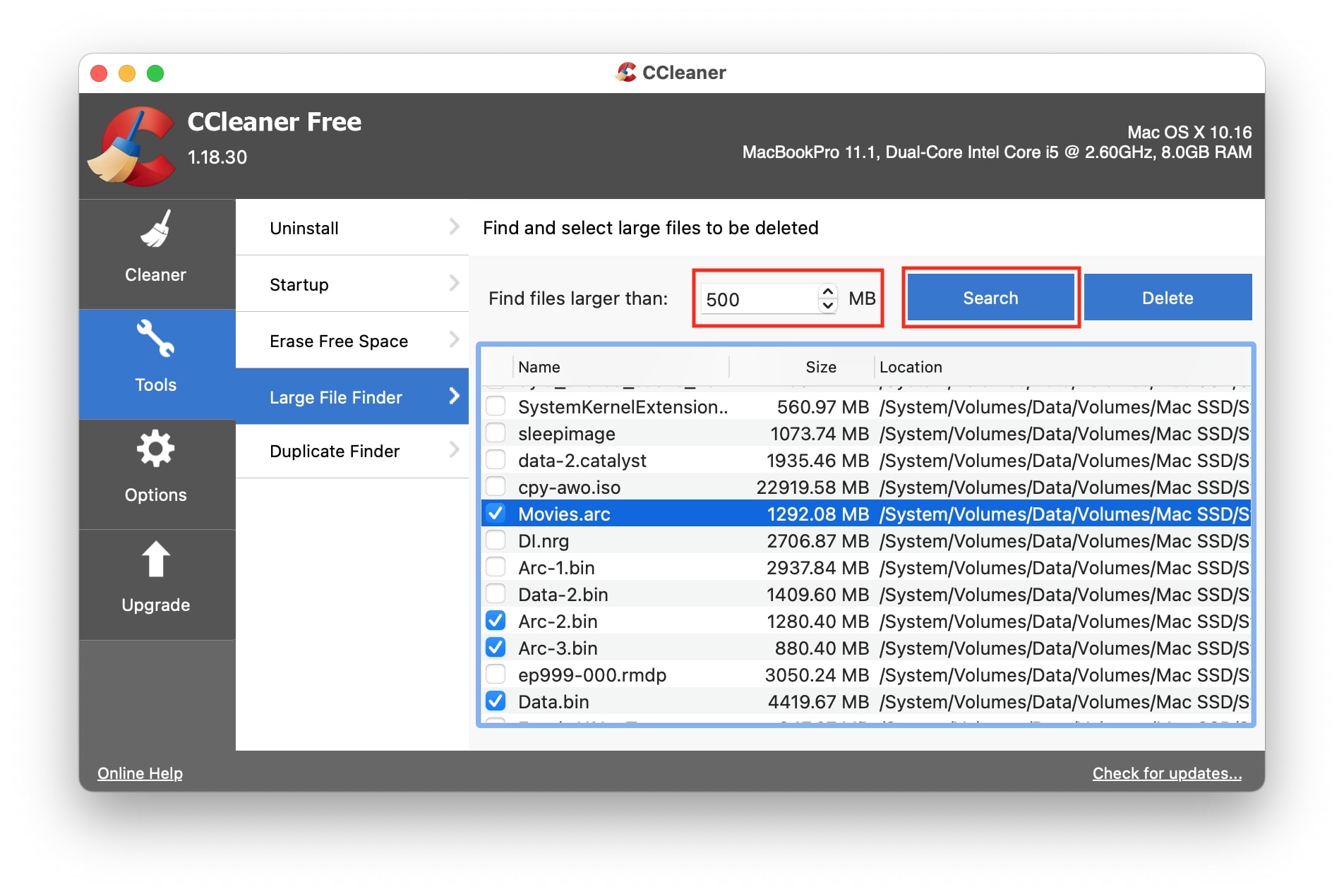
Task: Open the Startup tool
Action: (352, 284)
